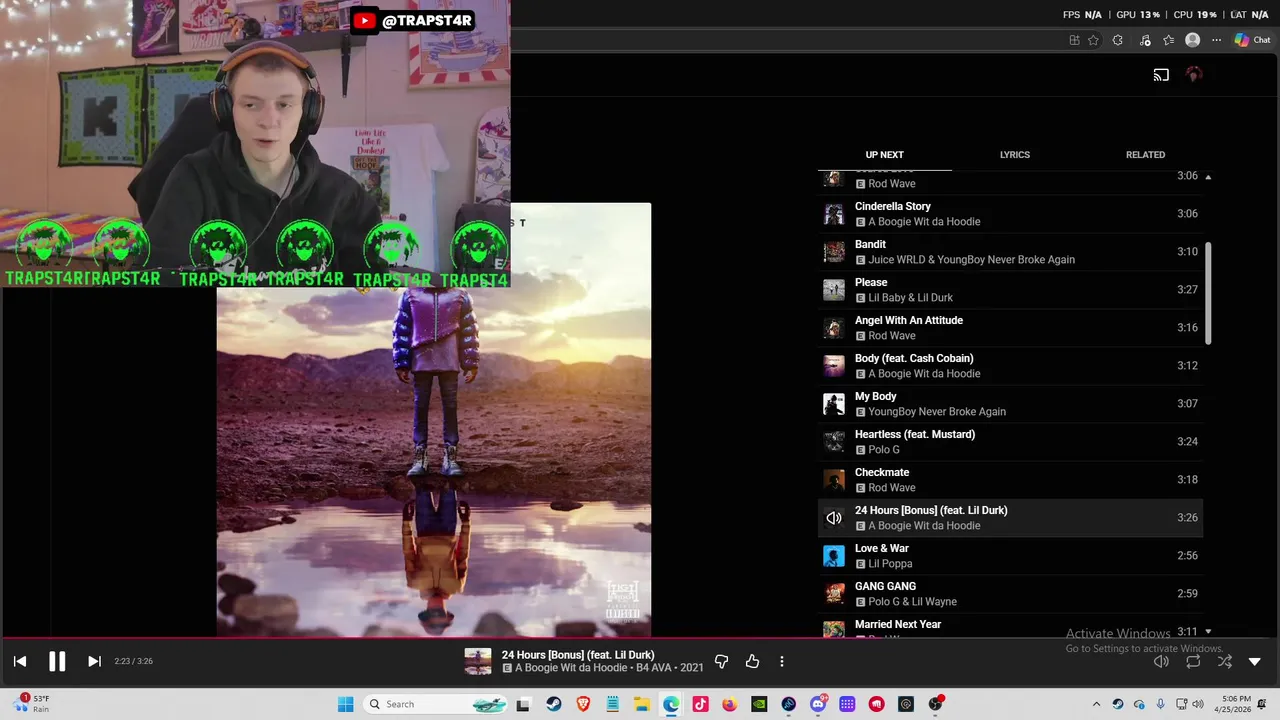1280x720 pixels.
Task: Open browser split screen icon
Action: coord(1074,40)
